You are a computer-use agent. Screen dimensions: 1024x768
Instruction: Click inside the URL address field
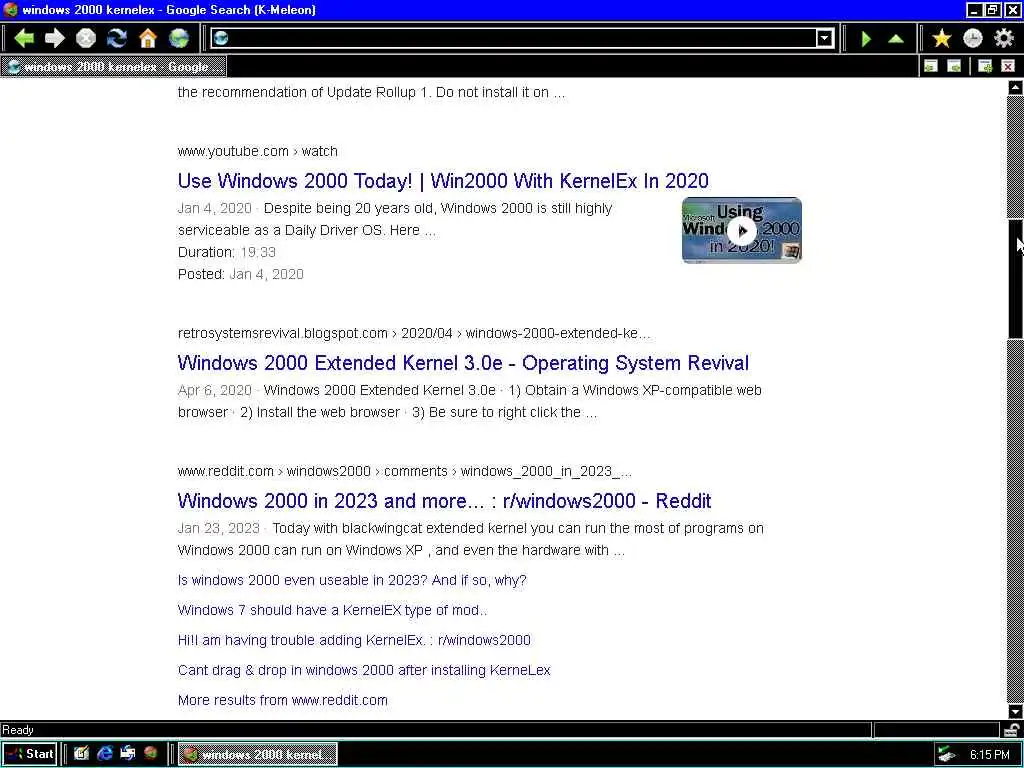pos(522,39)
